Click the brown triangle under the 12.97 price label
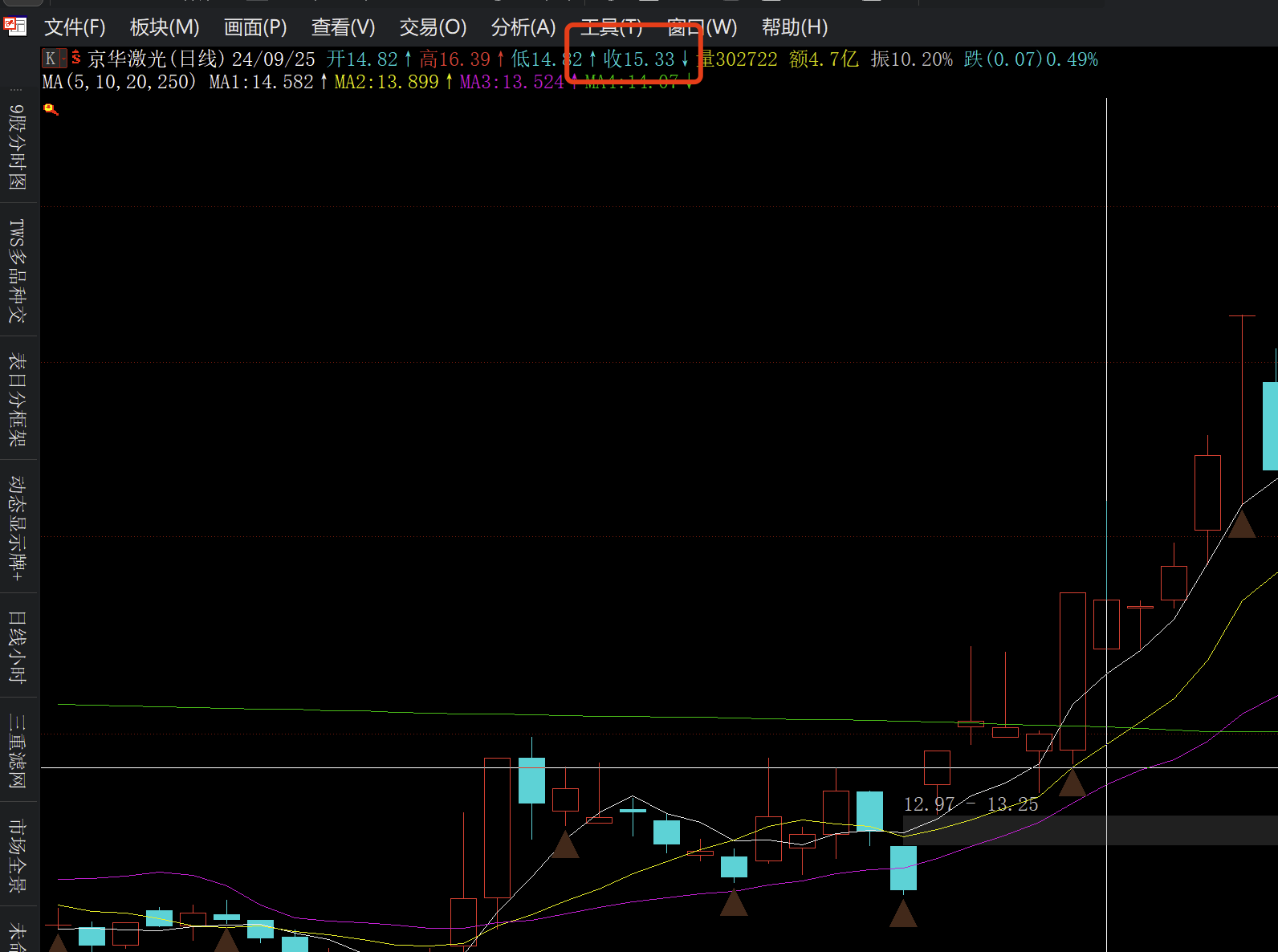The image size is (1278, 952). tap(903, 913)
